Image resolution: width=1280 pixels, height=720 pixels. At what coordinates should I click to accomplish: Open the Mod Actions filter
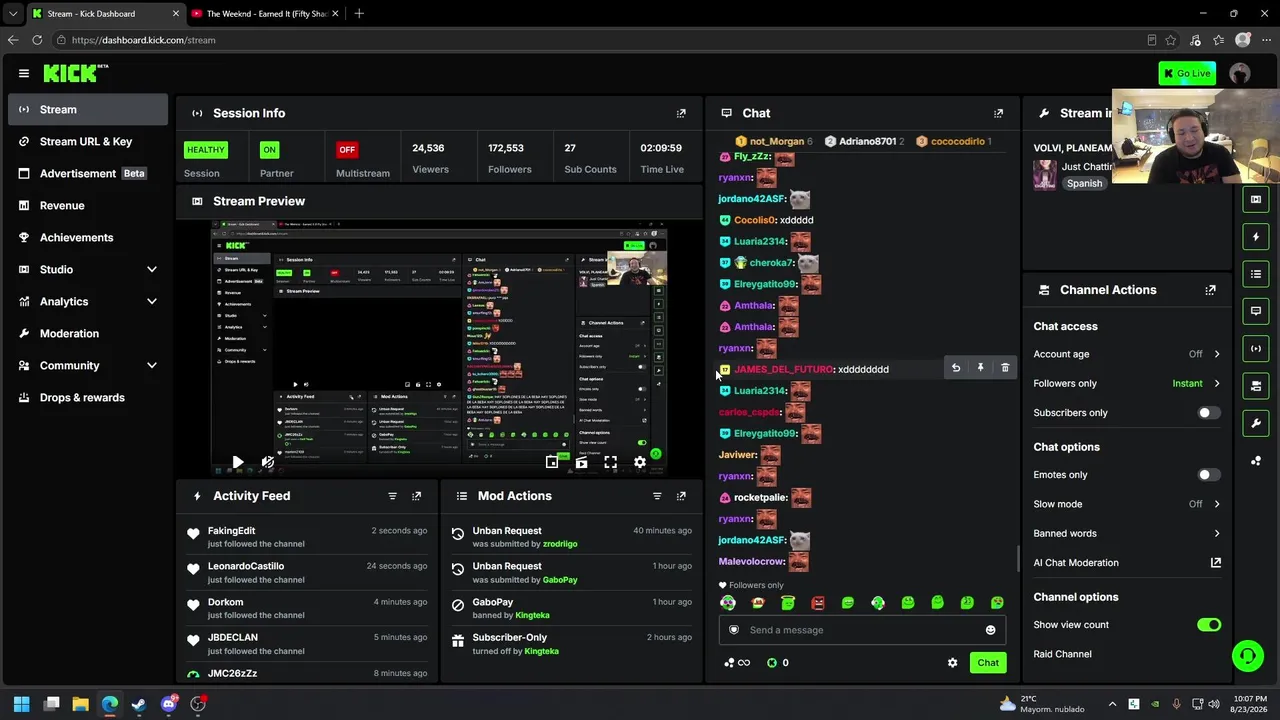point(657,496)
